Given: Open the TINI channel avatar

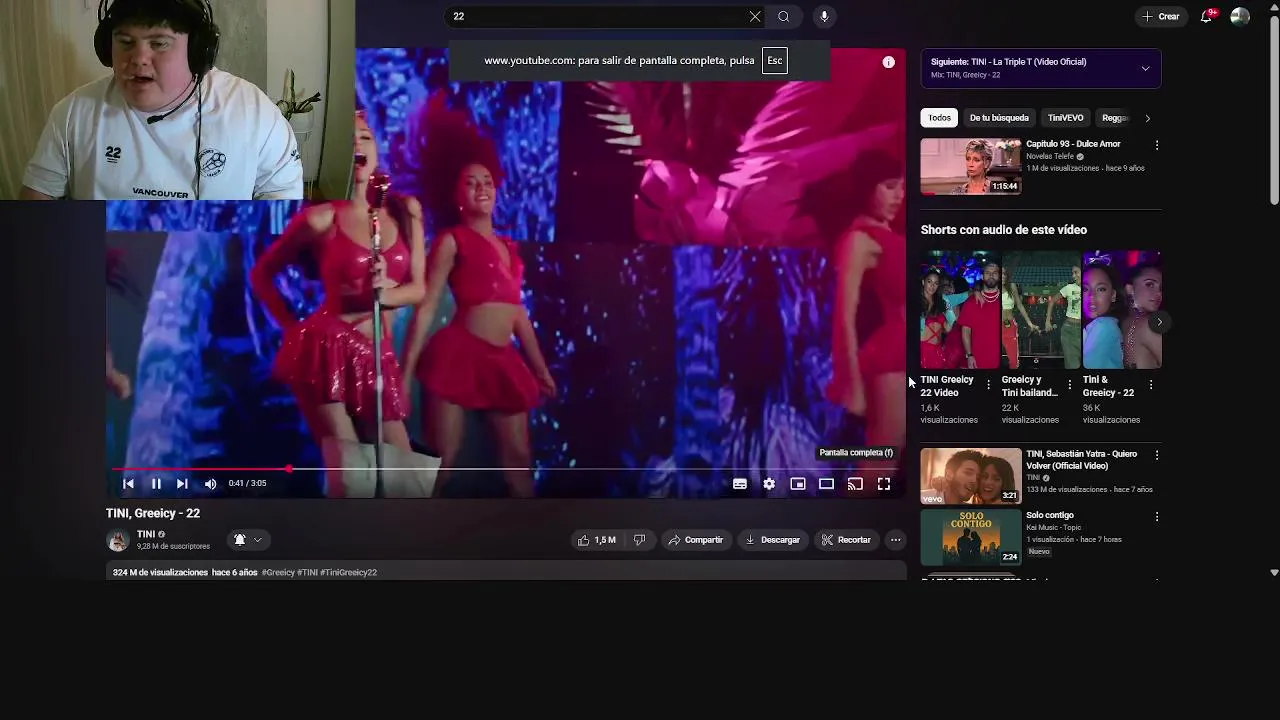Looking at the screenshot, I should (118, 540).
